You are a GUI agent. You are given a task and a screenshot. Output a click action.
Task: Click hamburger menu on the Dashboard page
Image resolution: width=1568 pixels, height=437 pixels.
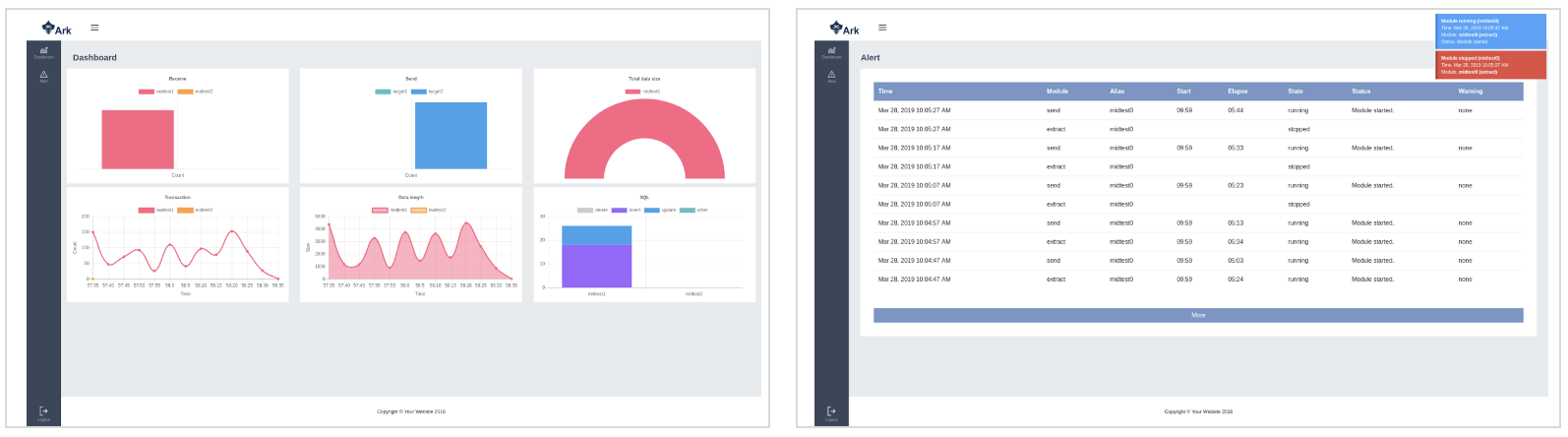[94, 28]
